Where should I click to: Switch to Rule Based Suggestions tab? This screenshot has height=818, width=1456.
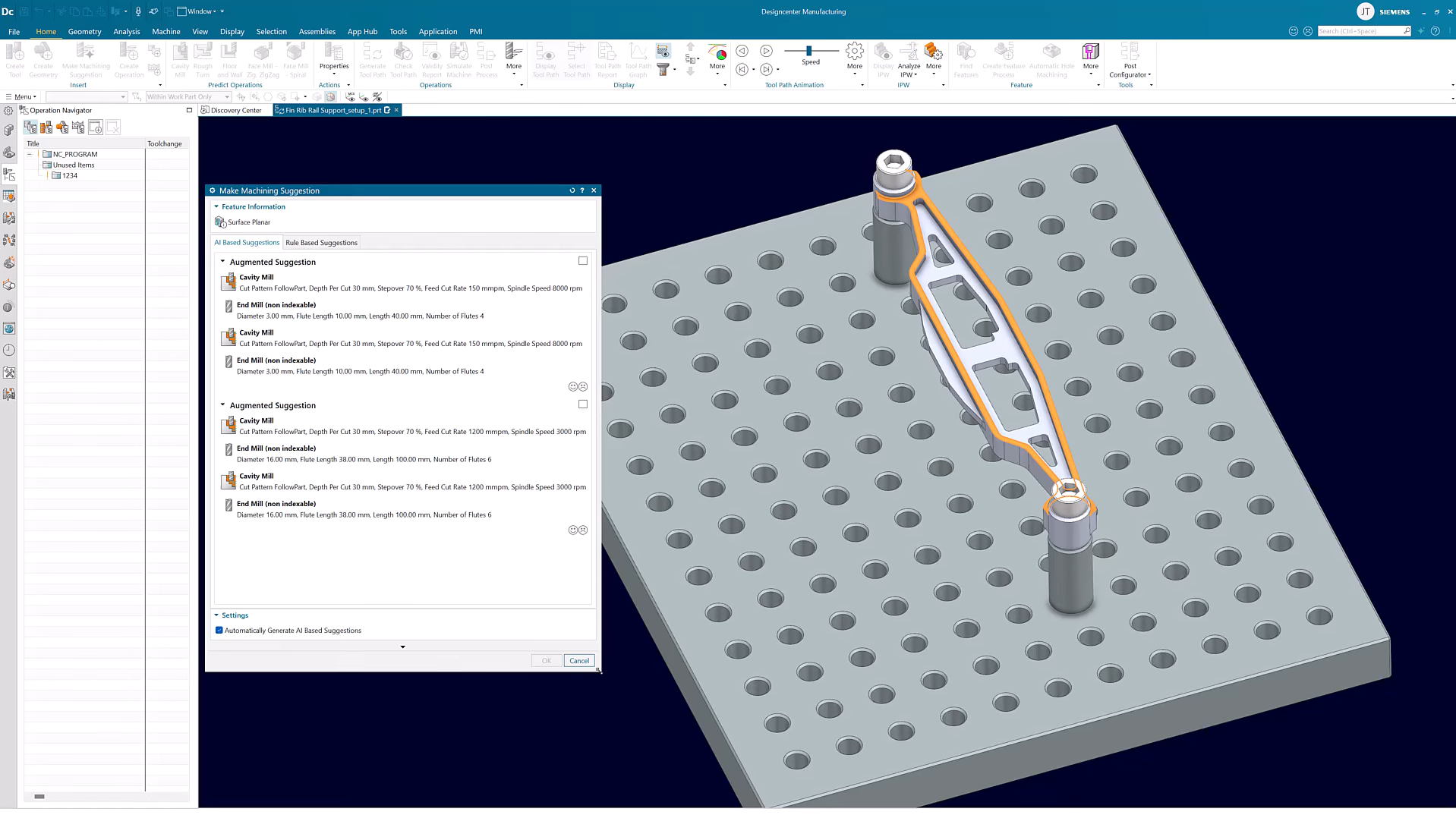coord(321,243)
